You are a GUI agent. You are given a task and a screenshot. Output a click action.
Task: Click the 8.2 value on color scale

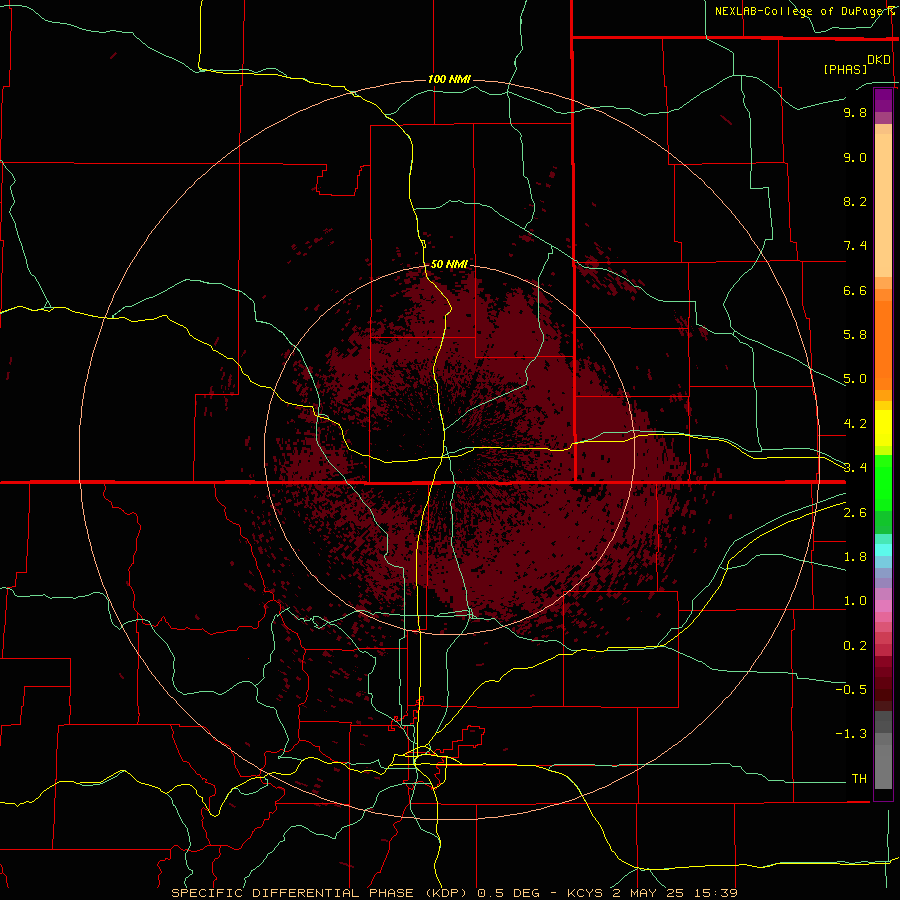855,201
